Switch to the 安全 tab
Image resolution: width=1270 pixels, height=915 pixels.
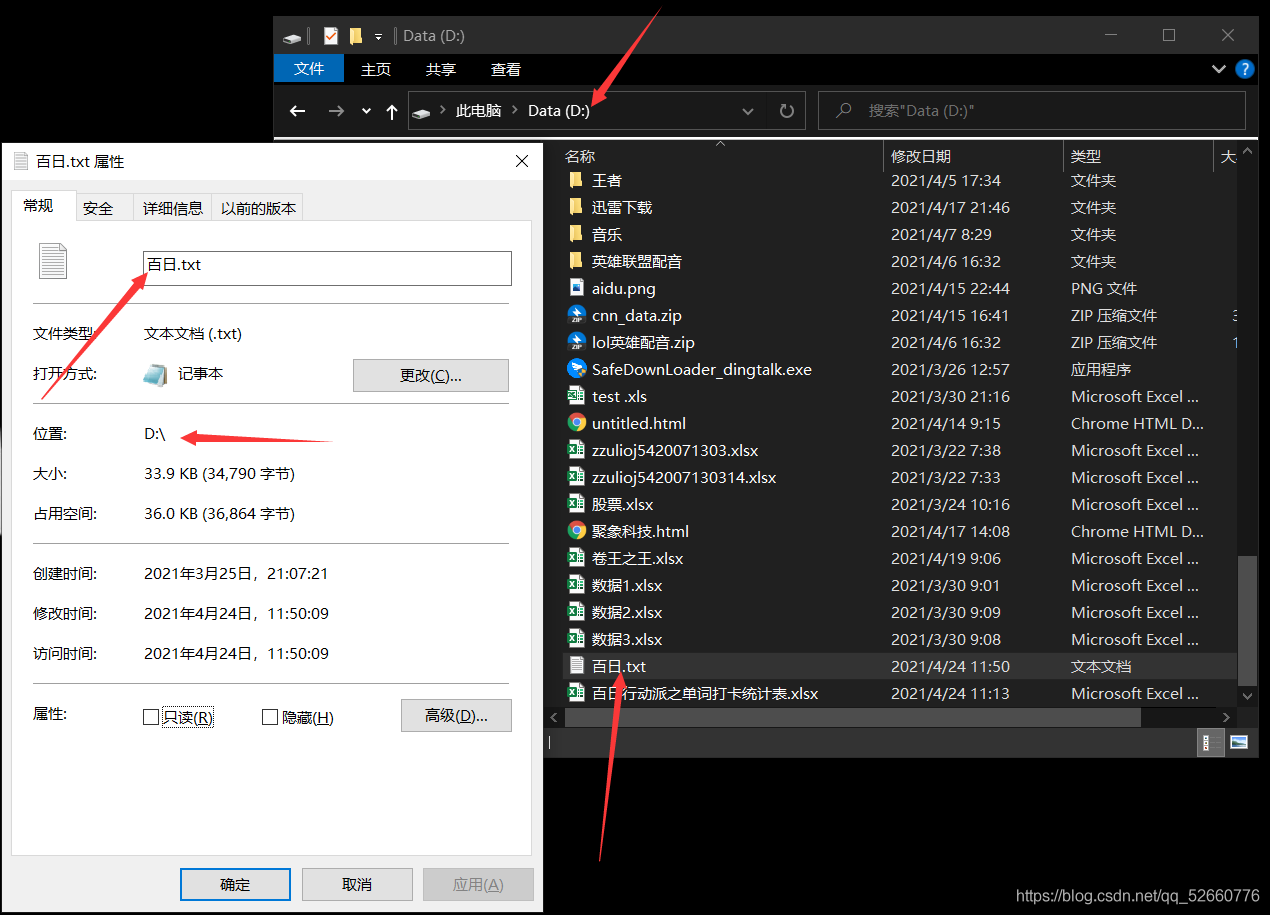(x=98, y=208)
